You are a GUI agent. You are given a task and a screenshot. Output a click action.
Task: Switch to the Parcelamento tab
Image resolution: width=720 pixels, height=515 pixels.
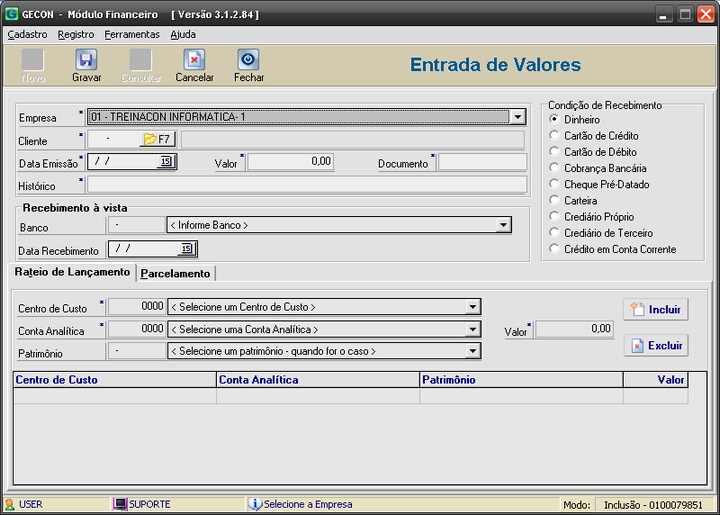[175, 274]
